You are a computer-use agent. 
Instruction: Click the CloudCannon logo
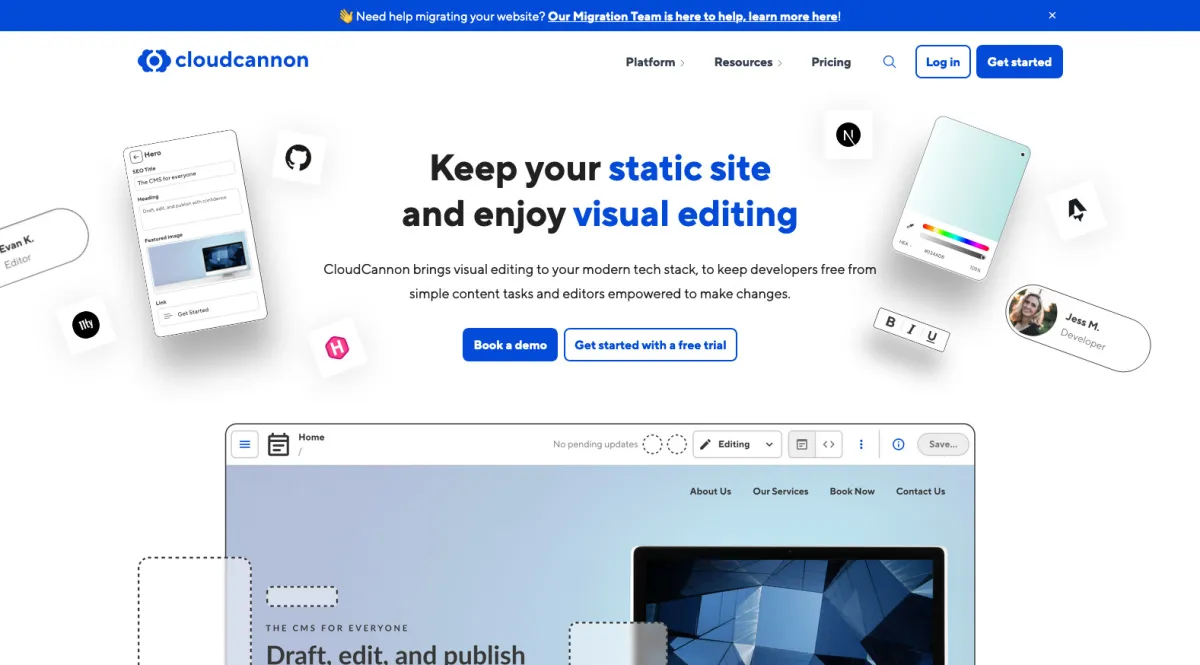tap(223, 61)
